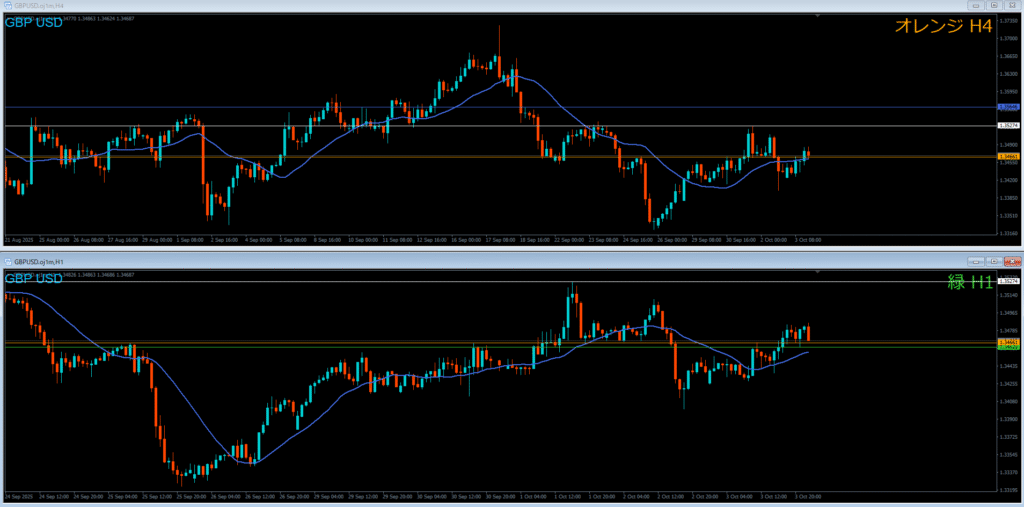Close the GBPUSD H4 chart window
This screenshot has height=507, width=1024.
tap(1011, 5)
